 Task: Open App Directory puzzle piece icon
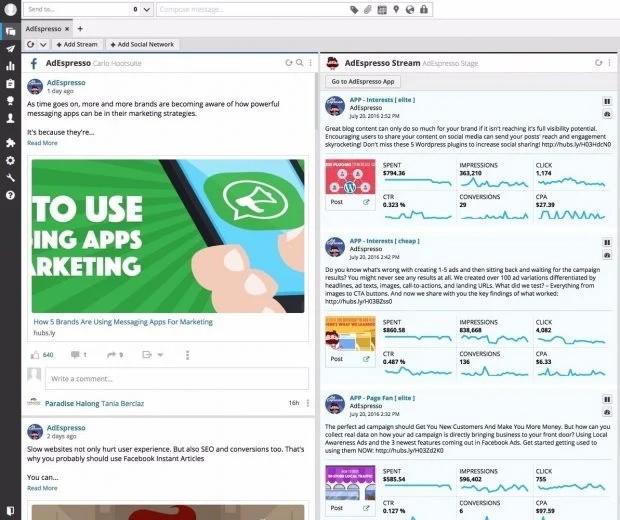tap(10, 143)
